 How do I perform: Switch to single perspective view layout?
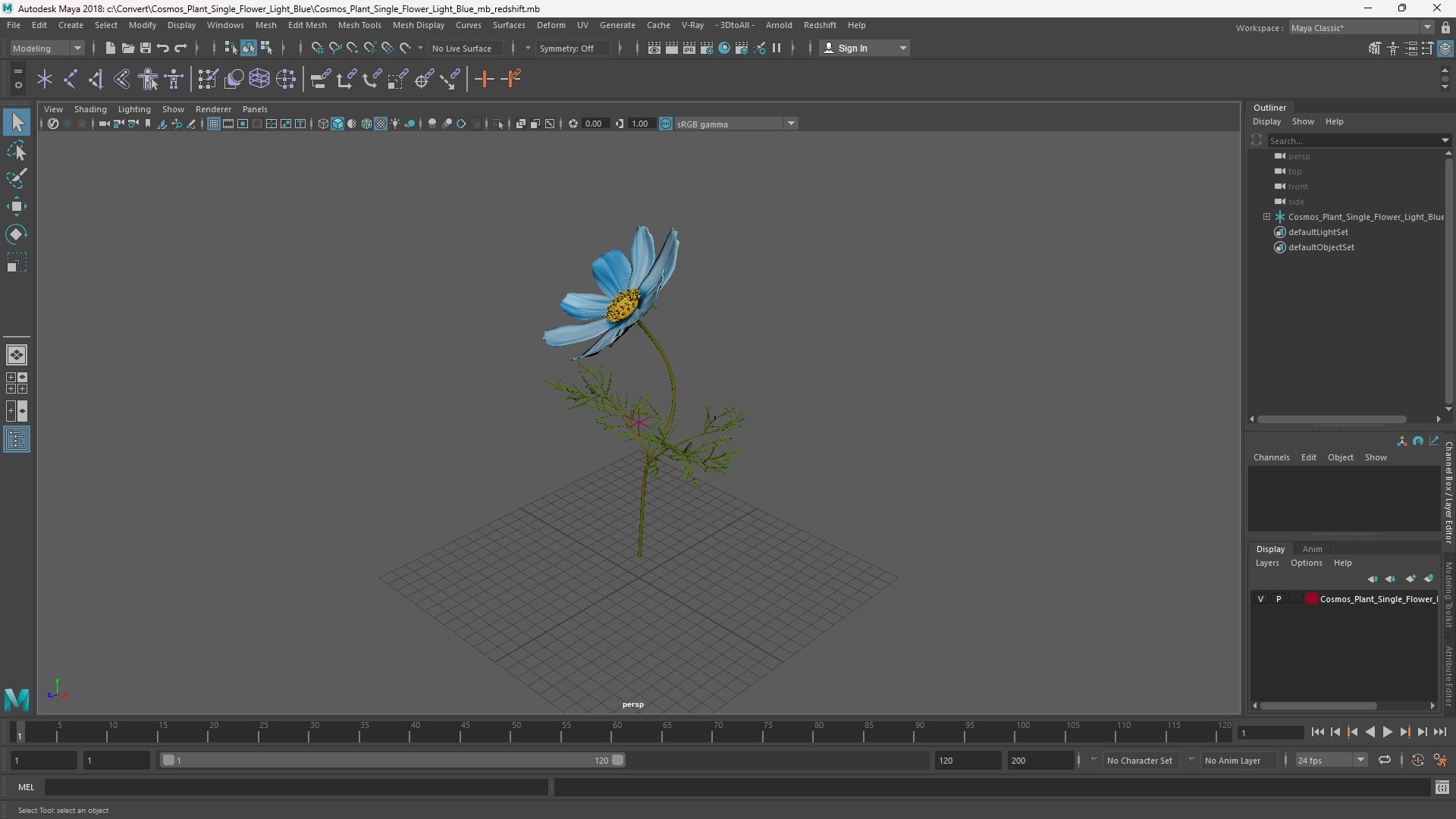point(17,355)
